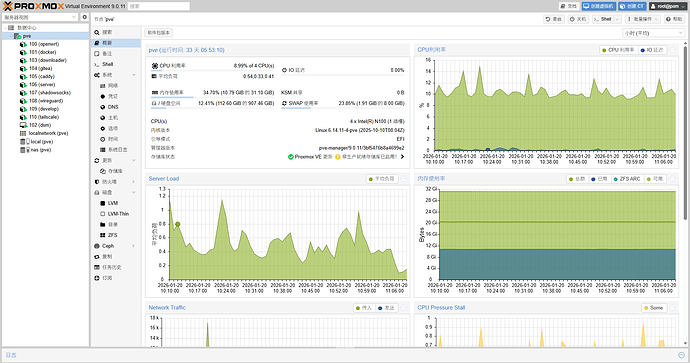Click the Repositories (存储库) icon
Viewport: 690px width, 363px height.
click(103, 171)
